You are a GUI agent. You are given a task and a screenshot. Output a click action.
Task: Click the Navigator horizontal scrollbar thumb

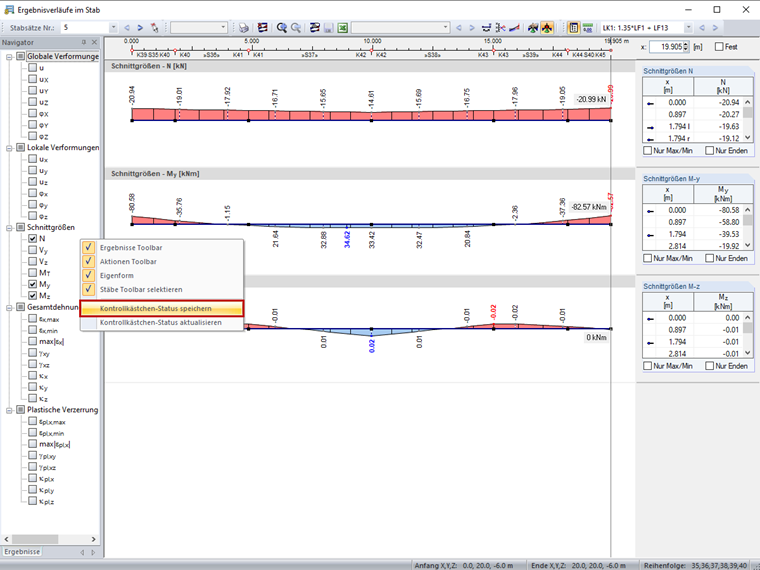[35, 539]
